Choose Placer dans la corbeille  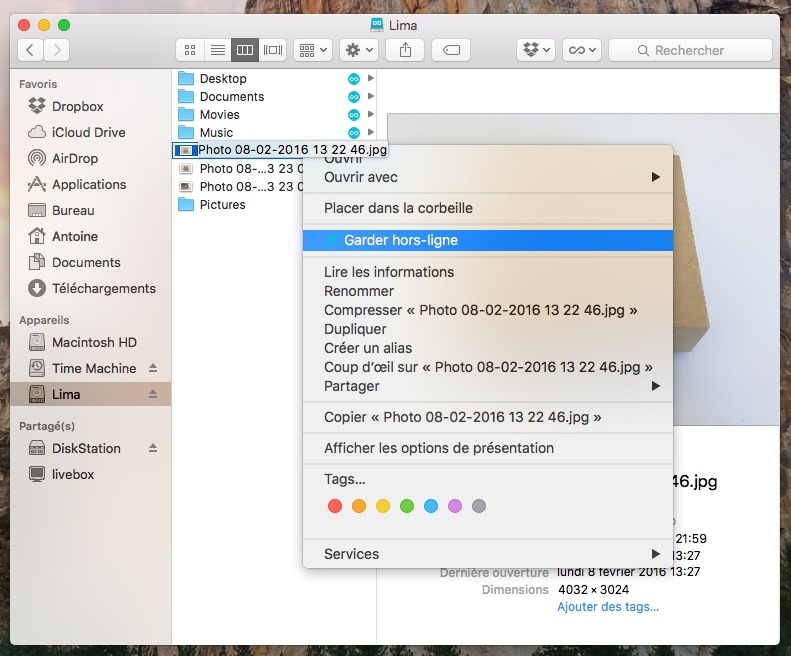pyautogui.click(x=488, y=208)
